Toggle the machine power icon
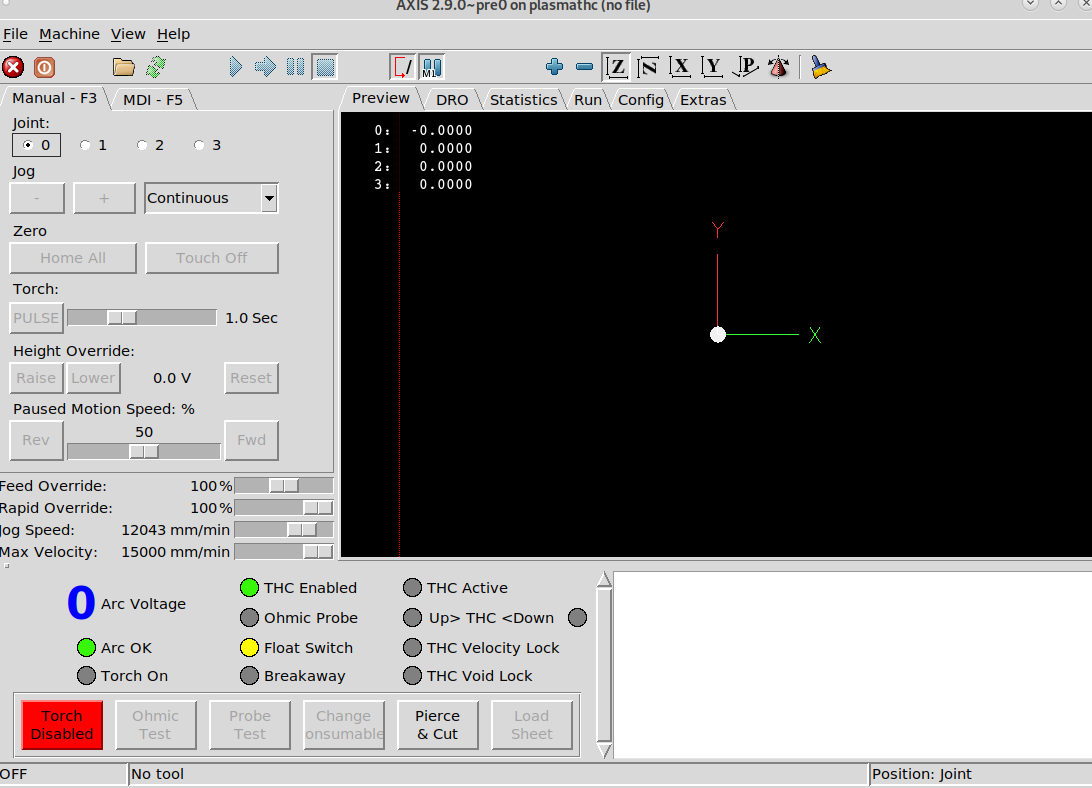This screenshot has width=1092, height=788. click(x=45, y=68)
